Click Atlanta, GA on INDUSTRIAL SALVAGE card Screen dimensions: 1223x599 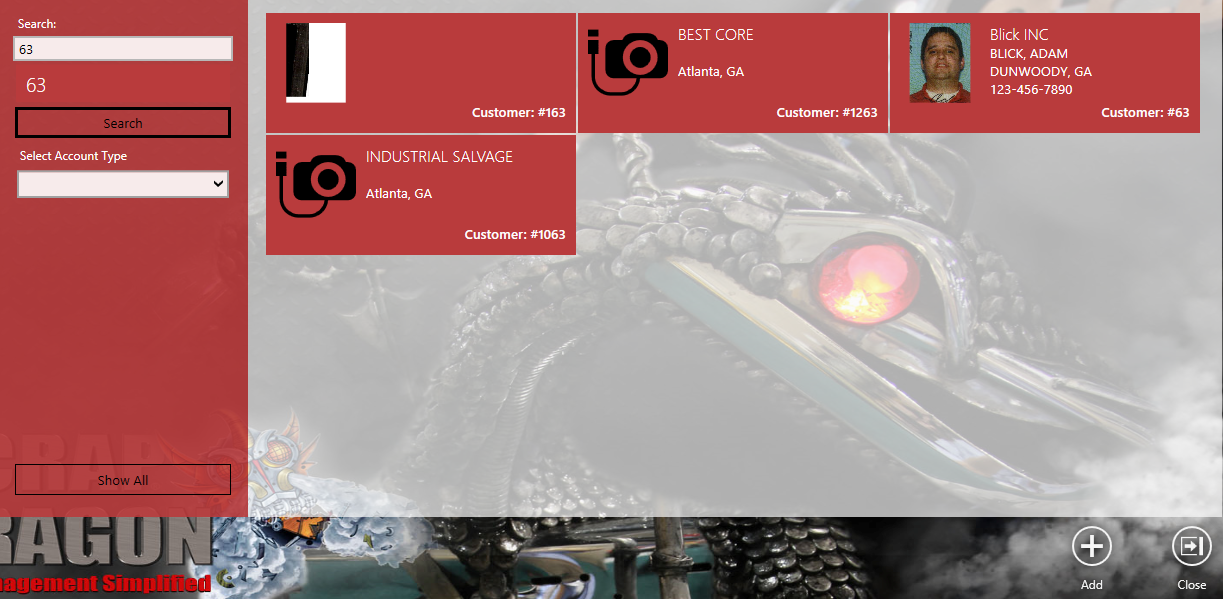tap(399, 194)
